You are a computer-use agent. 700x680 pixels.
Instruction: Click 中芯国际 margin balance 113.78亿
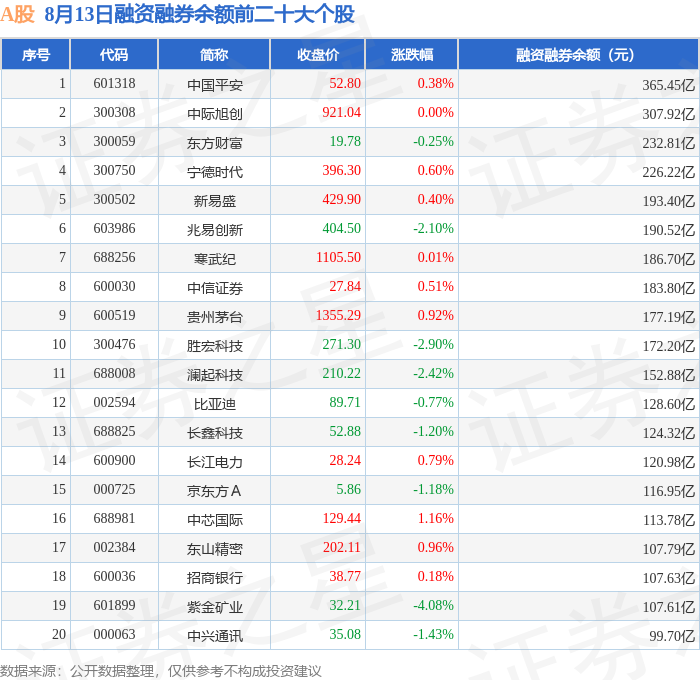(669, 520)
